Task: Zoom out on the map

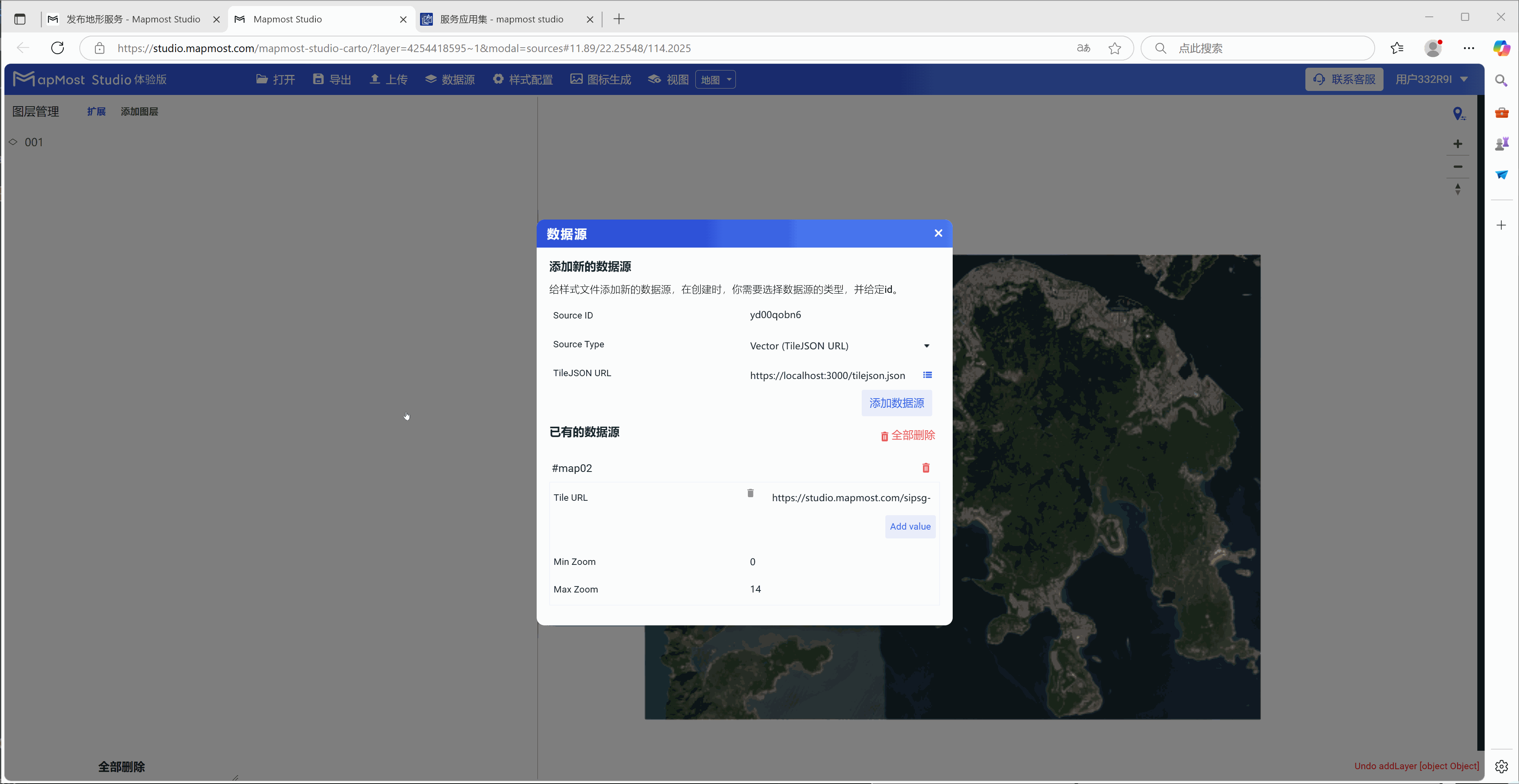Action: click(x=1458, y=167)
